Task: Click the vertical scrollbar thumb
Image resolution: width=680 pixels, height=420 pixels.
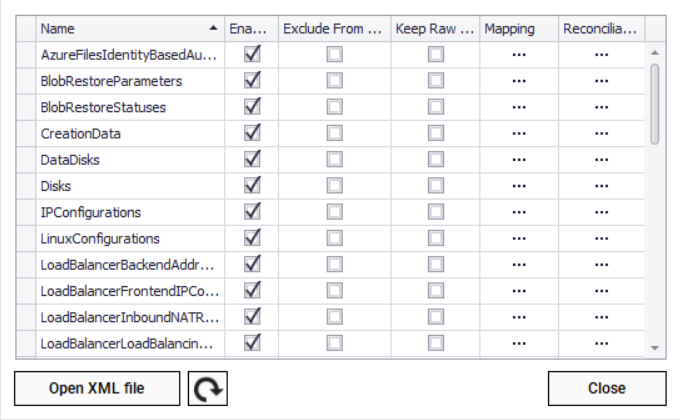Action: 655,102
